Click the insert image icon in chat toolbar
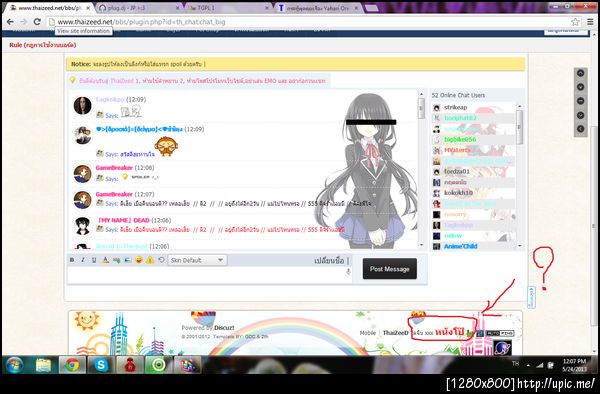600x394 pixels. pos(128,260)
